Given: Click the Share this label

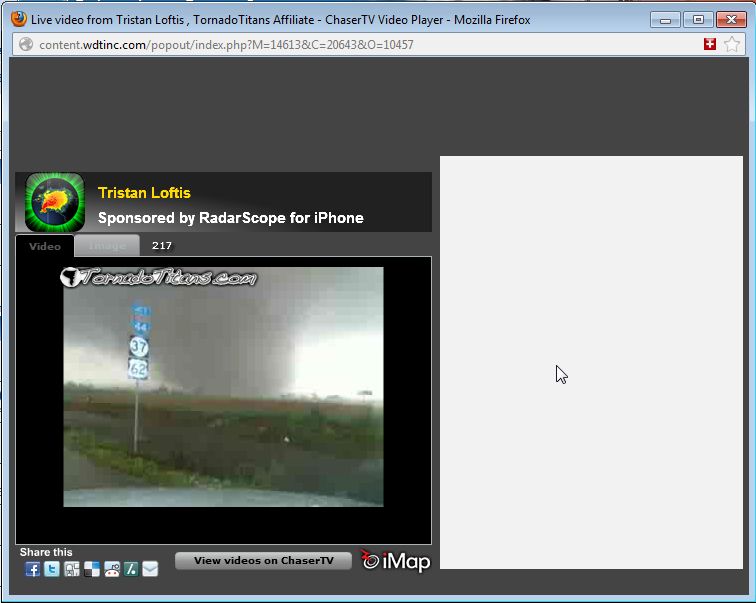Looking at the screenshot, I should (46, 552).
